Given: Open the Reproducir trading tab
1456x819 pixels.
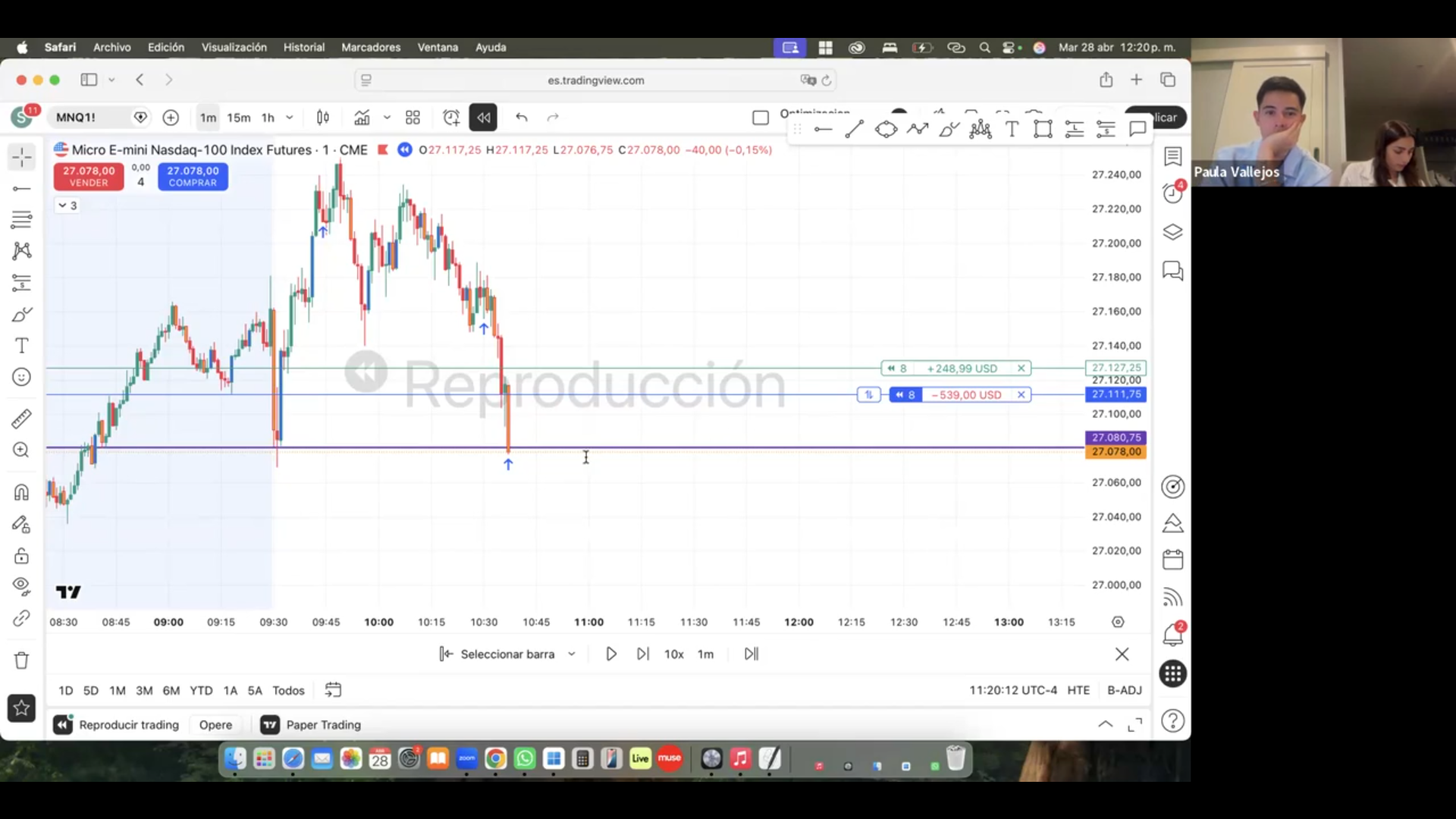Looking at the screenshot, I should coord(117,725).
